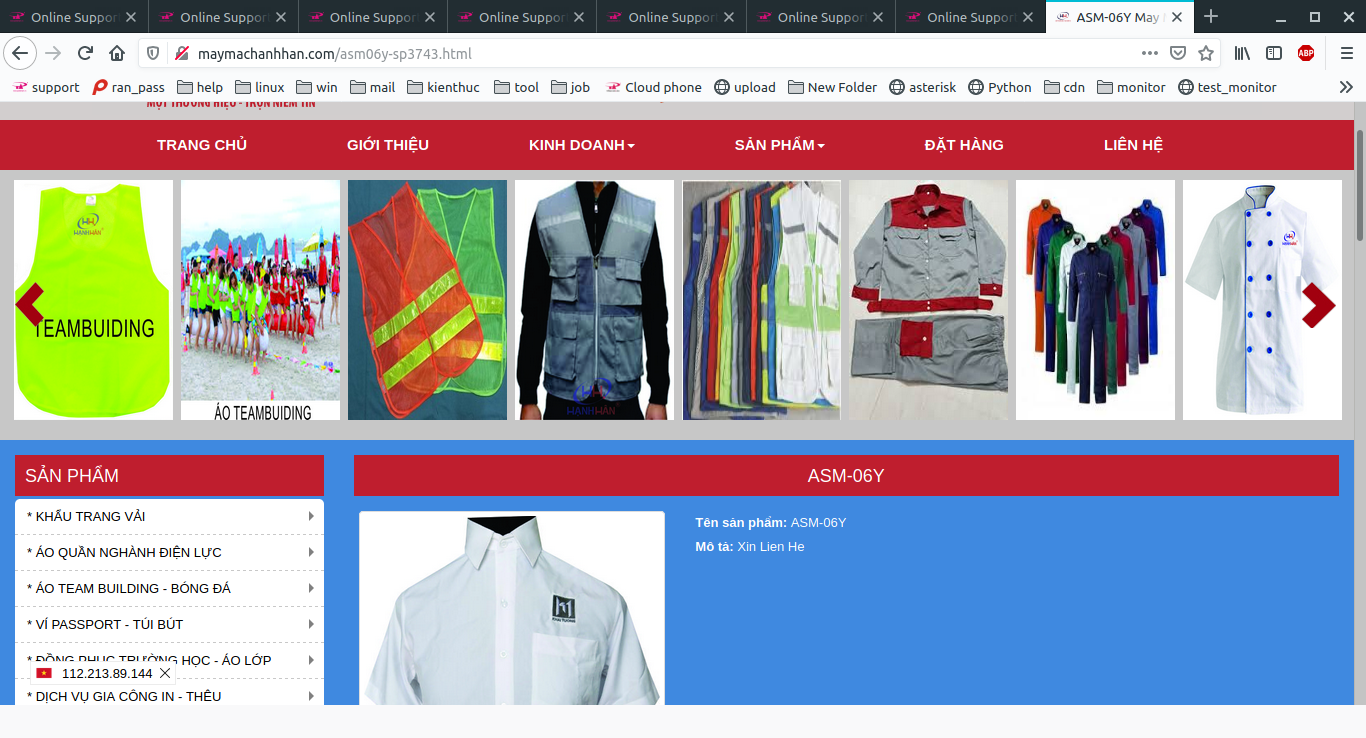Viewport: 1366px width, 738px height.
Task: Open the upload bookmark
Action: (745, 87)
